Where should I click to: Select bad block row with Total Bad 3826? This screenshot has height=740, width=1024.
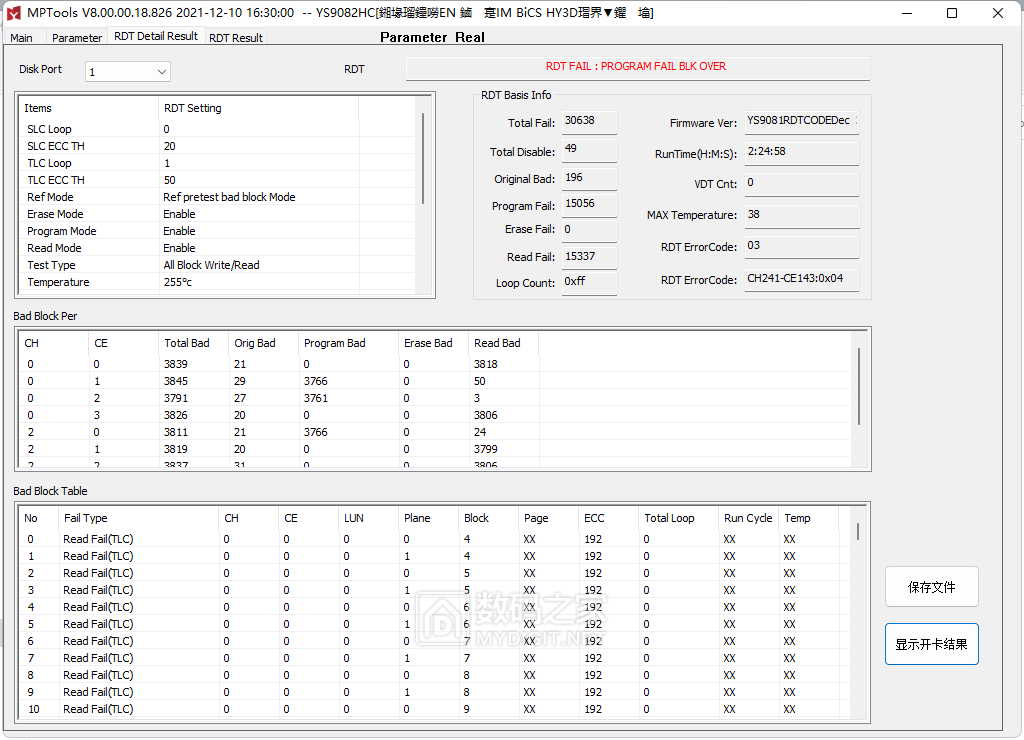434,415
